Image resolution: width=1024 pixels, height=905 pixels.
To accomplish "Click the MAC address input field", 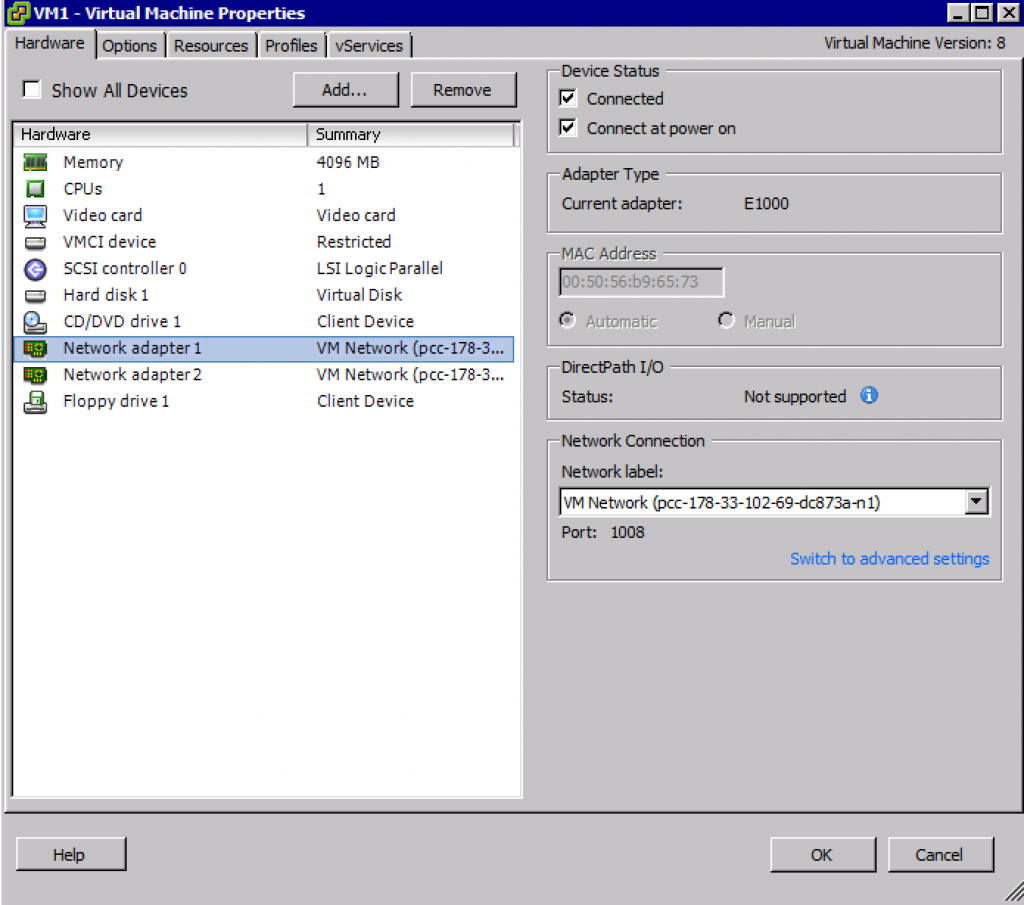I will click(x=641, y=282).
